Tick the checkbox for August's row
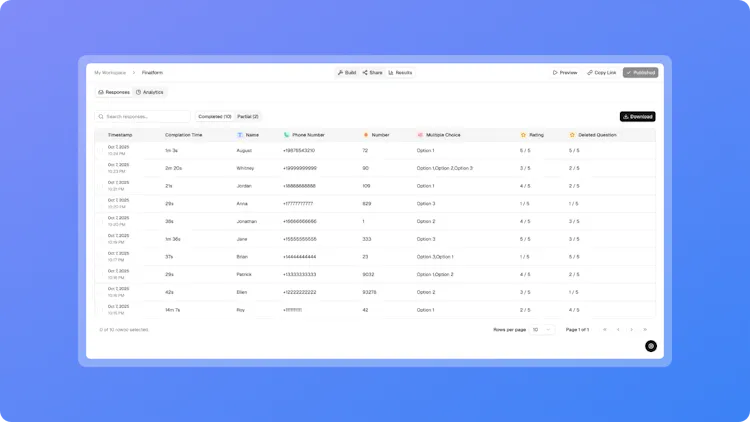The width and height of the screenshot is (750, 422). (101, 151)
